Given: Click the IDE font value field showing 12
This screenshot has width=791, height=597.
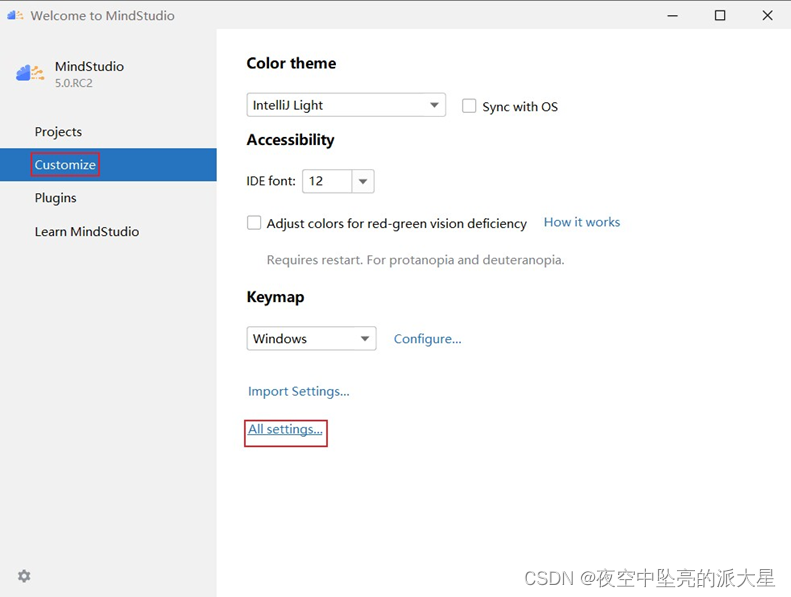Looking at the screenshot, I should coord(327,181).
